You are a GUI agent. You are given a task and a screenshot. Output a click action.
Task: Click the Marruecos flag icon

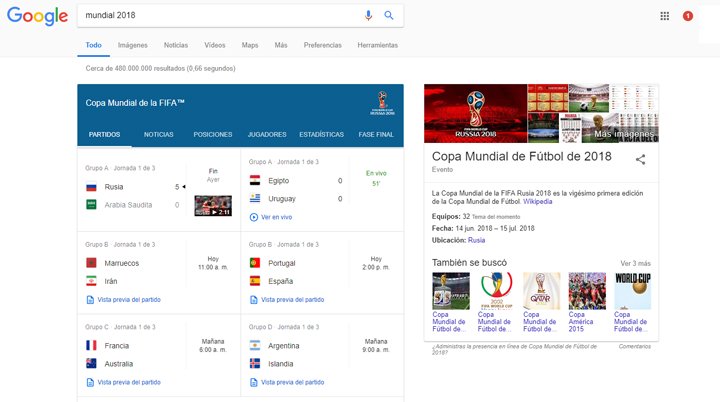click(x=91, y=263)
